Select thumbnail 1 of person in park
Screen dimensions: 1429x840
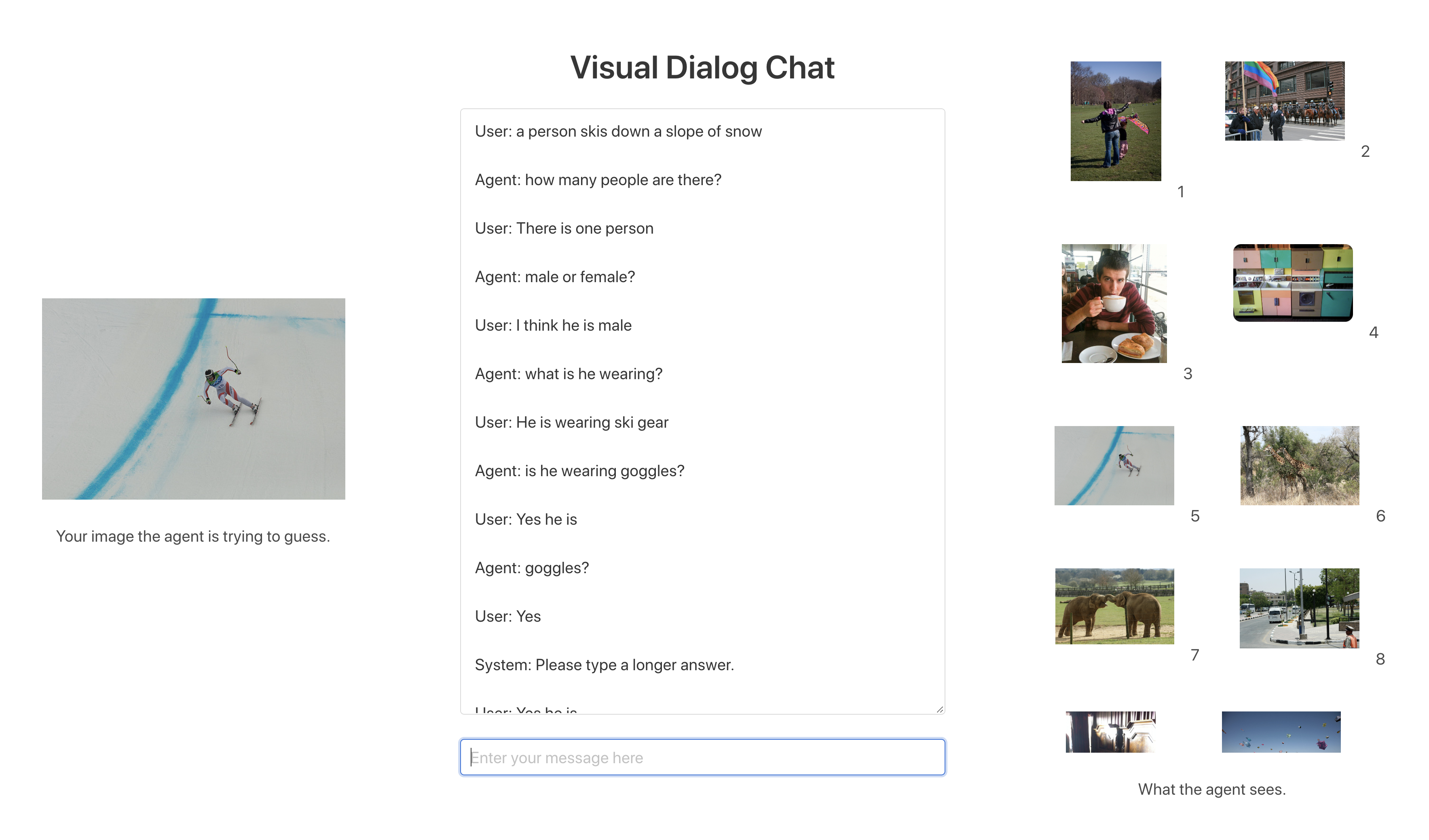coord(1115,121)
